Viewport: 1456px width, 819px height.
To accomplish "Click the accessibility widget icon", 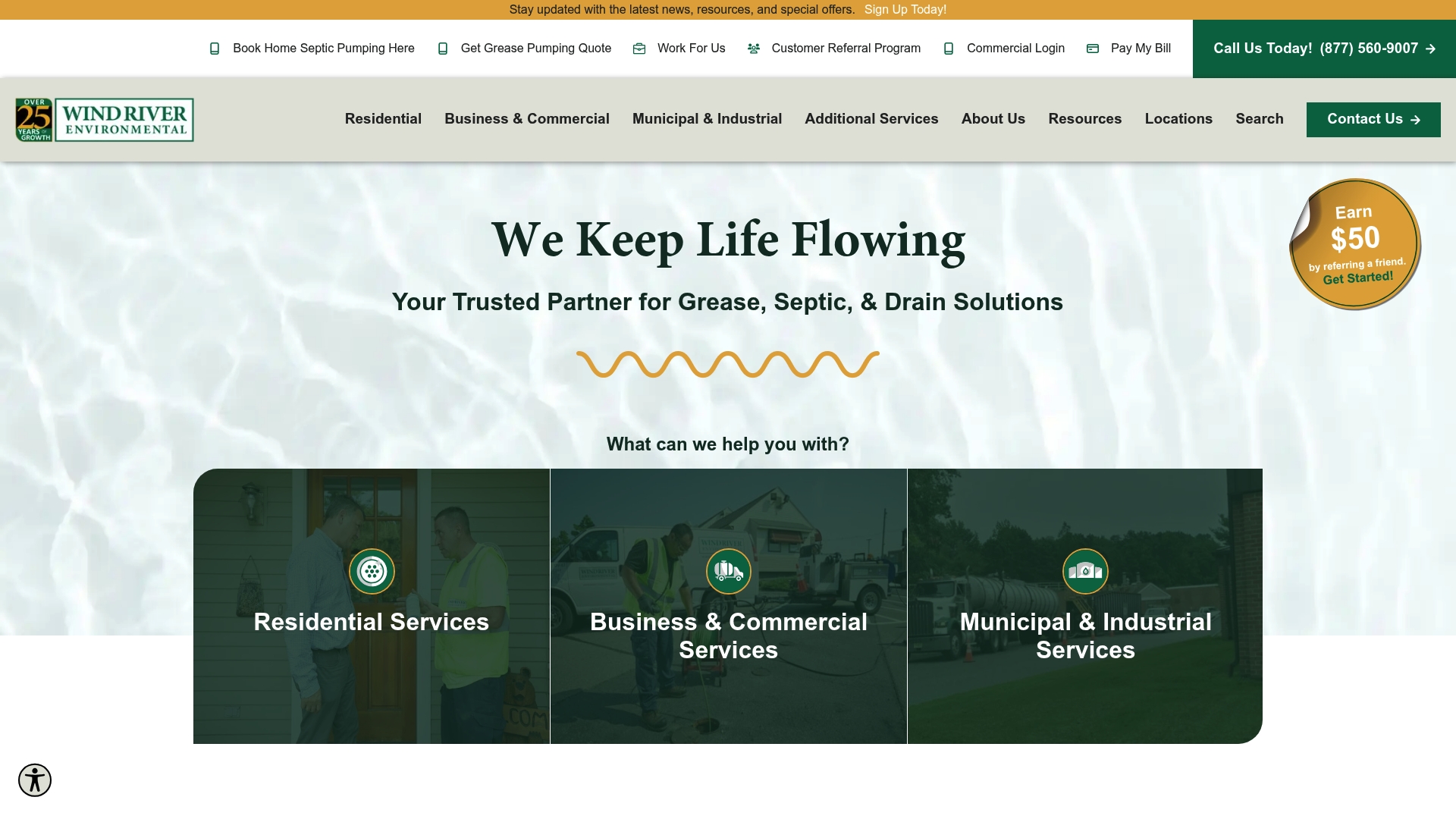I will (x=35, y=780).
